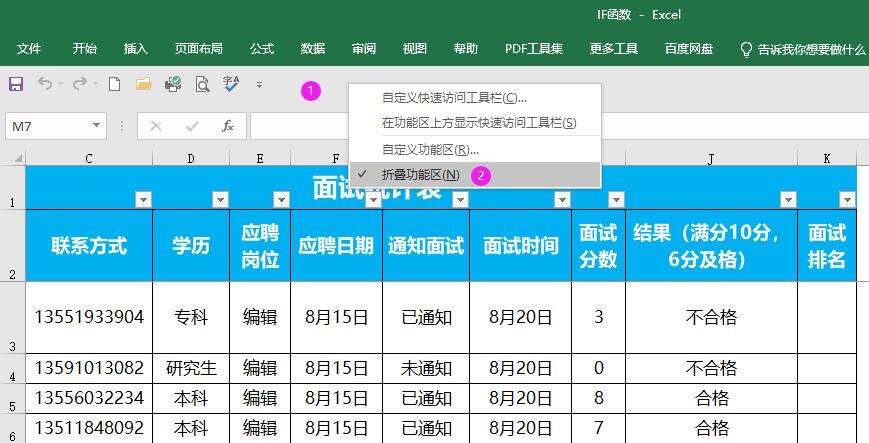The image size is (869, 443).
Task: Open the filter arrow above 通知面试 column
Action: [x=460, y=200]
